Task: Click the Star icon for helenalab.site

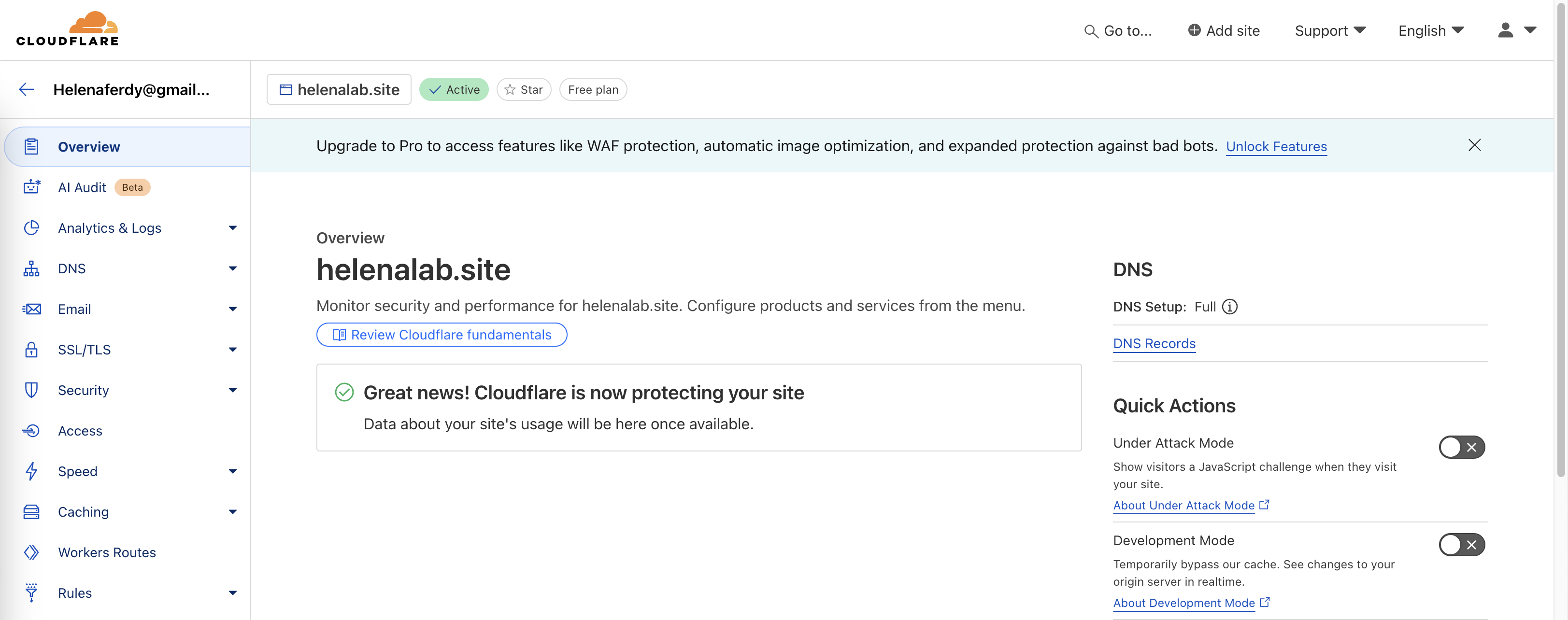Action: (510, 90)
